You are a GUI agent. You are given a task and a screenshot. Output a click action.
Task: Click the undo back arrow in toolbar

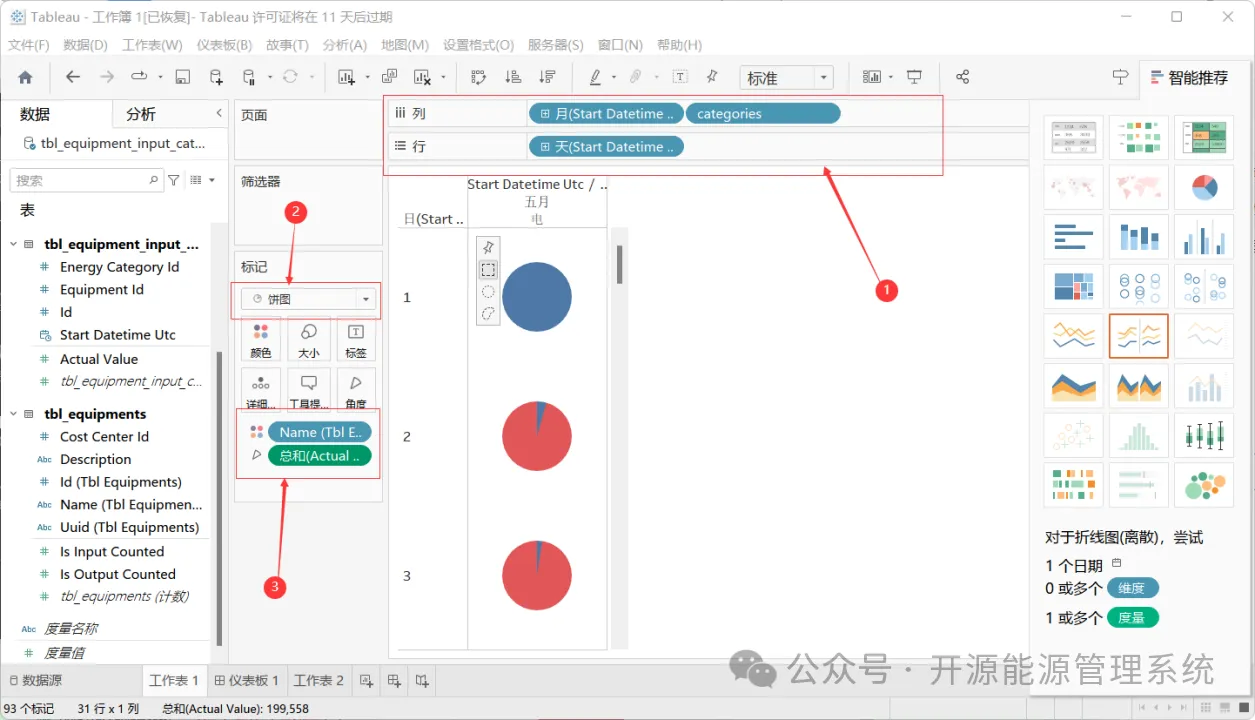click(x=72, y=77)
